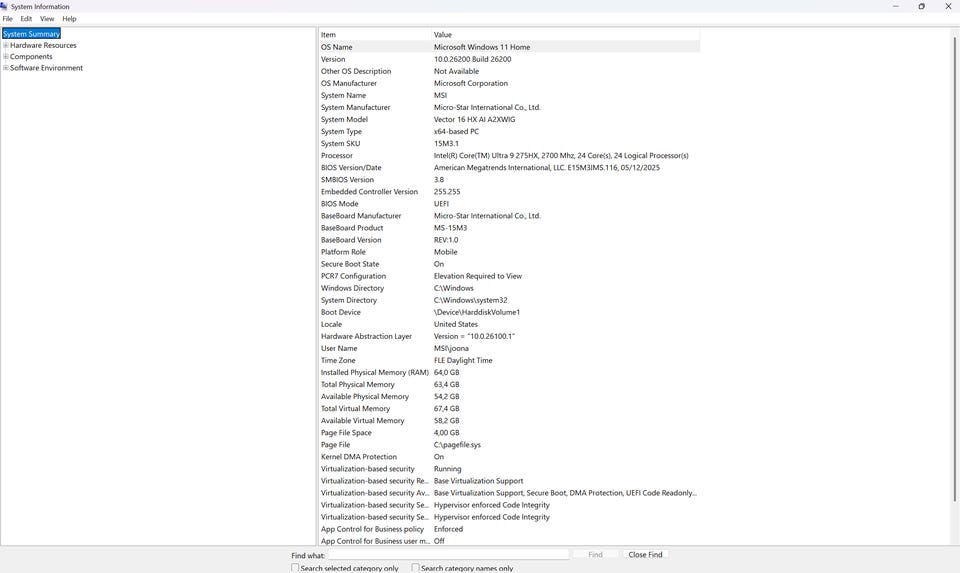
Task: Click the Item column header
Action: [375, 35]
